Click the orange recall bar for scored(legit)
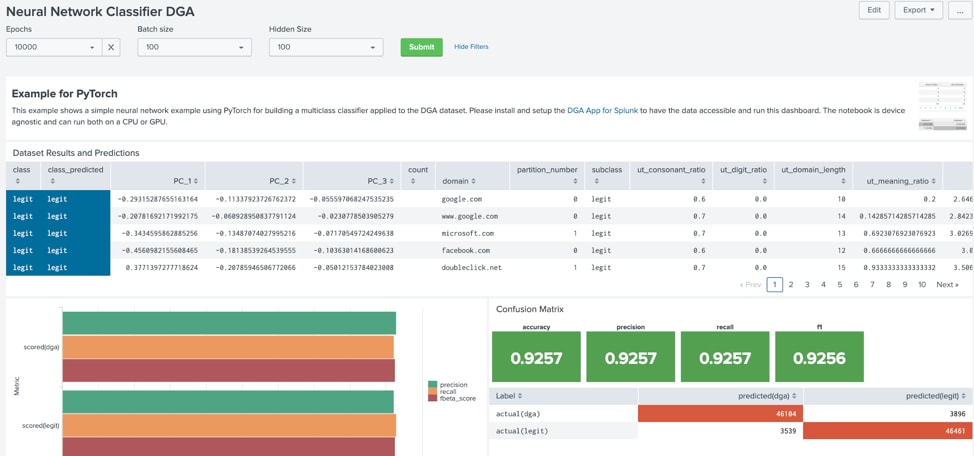The width and height of the screenshot is (974, 456). tap(229, 425)
